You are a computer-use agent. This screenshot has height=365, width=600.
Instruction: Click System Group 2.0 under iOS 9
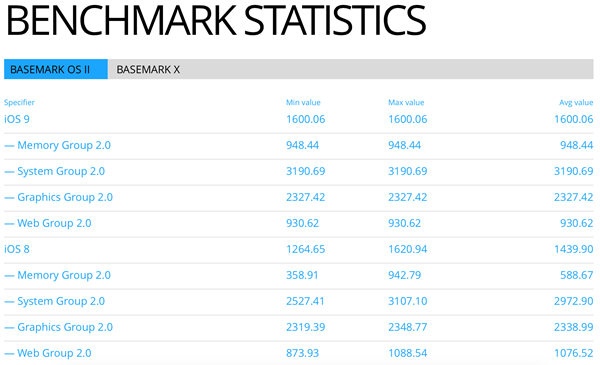[61, 171]
